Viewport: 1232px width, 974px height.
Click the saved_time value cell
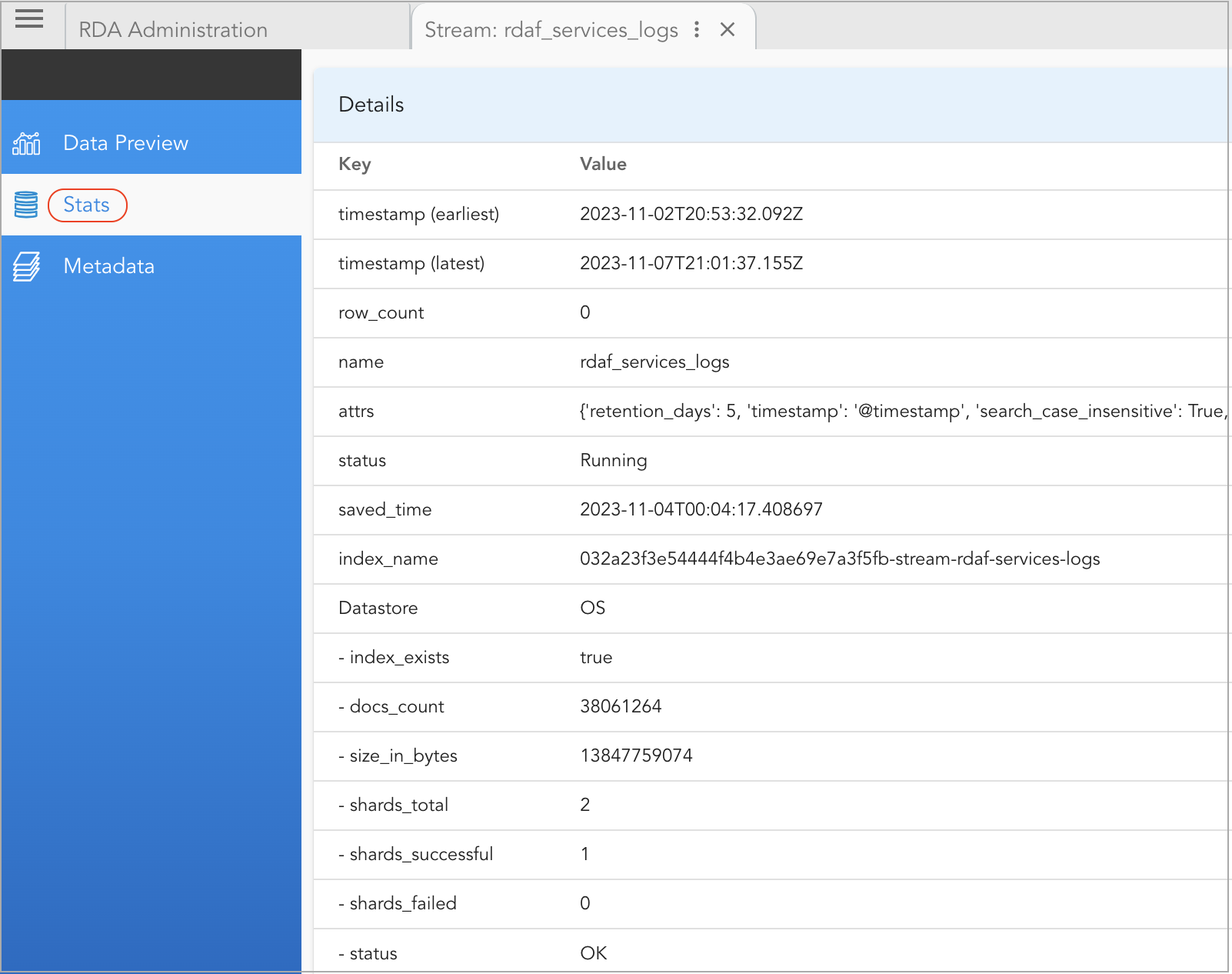click(x=701, y=509)
